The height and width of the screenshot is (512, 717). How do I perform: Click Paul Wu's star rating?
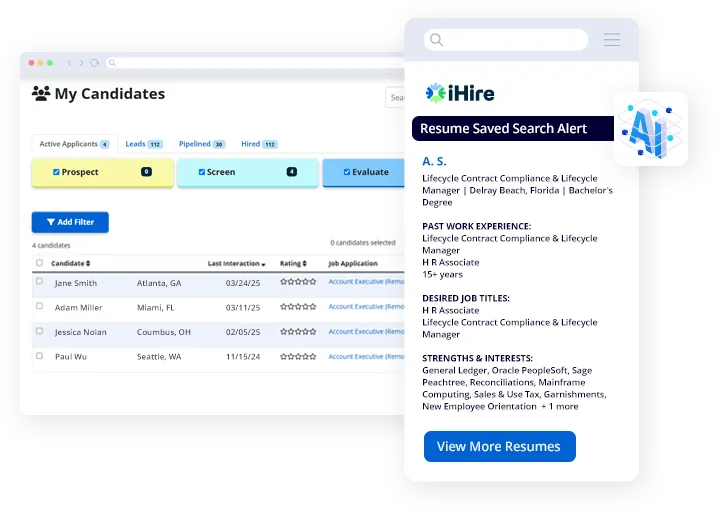(298, 356)
